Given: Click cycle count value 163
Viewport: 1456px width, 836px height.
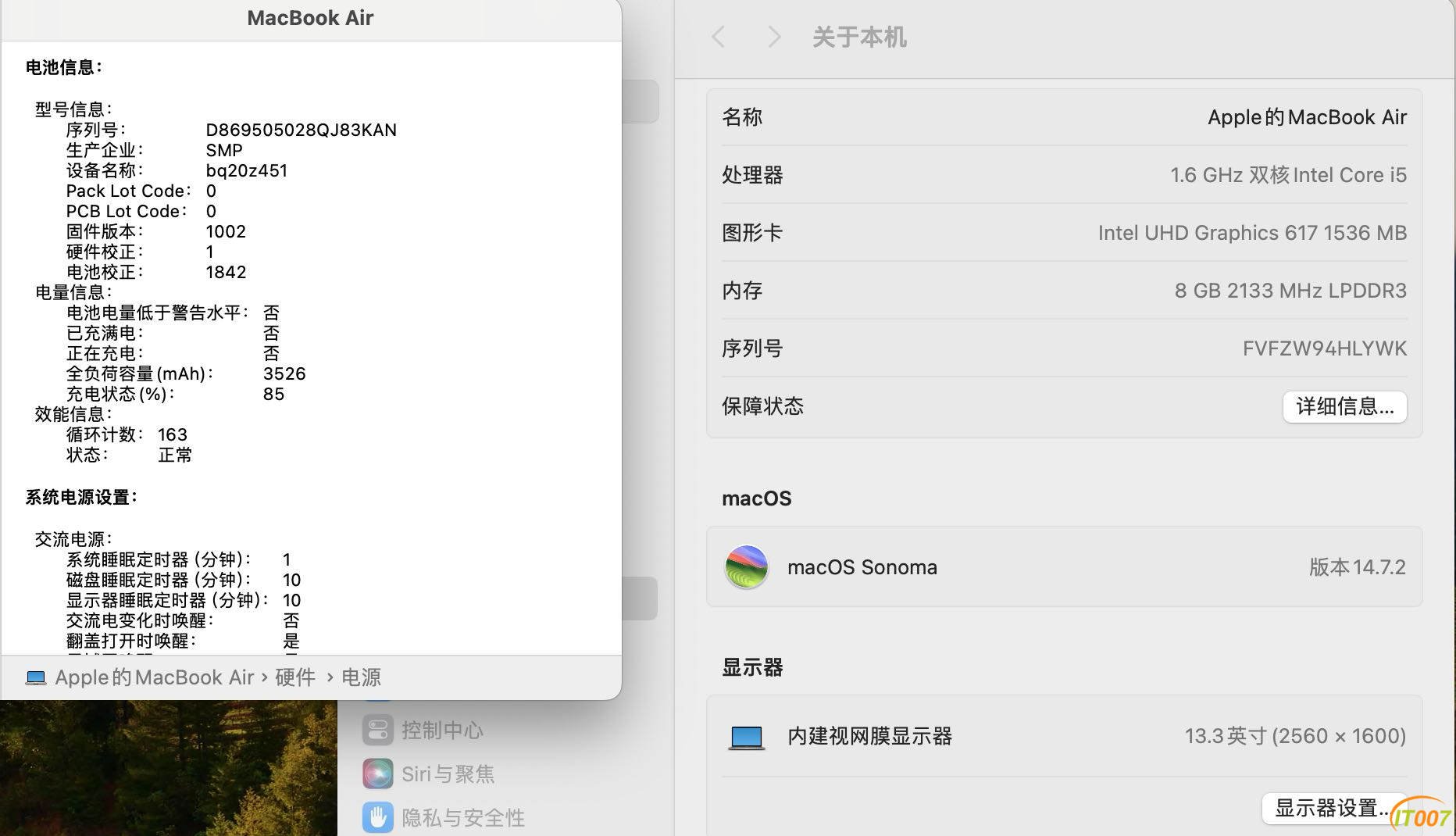Looking at the screenshot, I should 172,434.
